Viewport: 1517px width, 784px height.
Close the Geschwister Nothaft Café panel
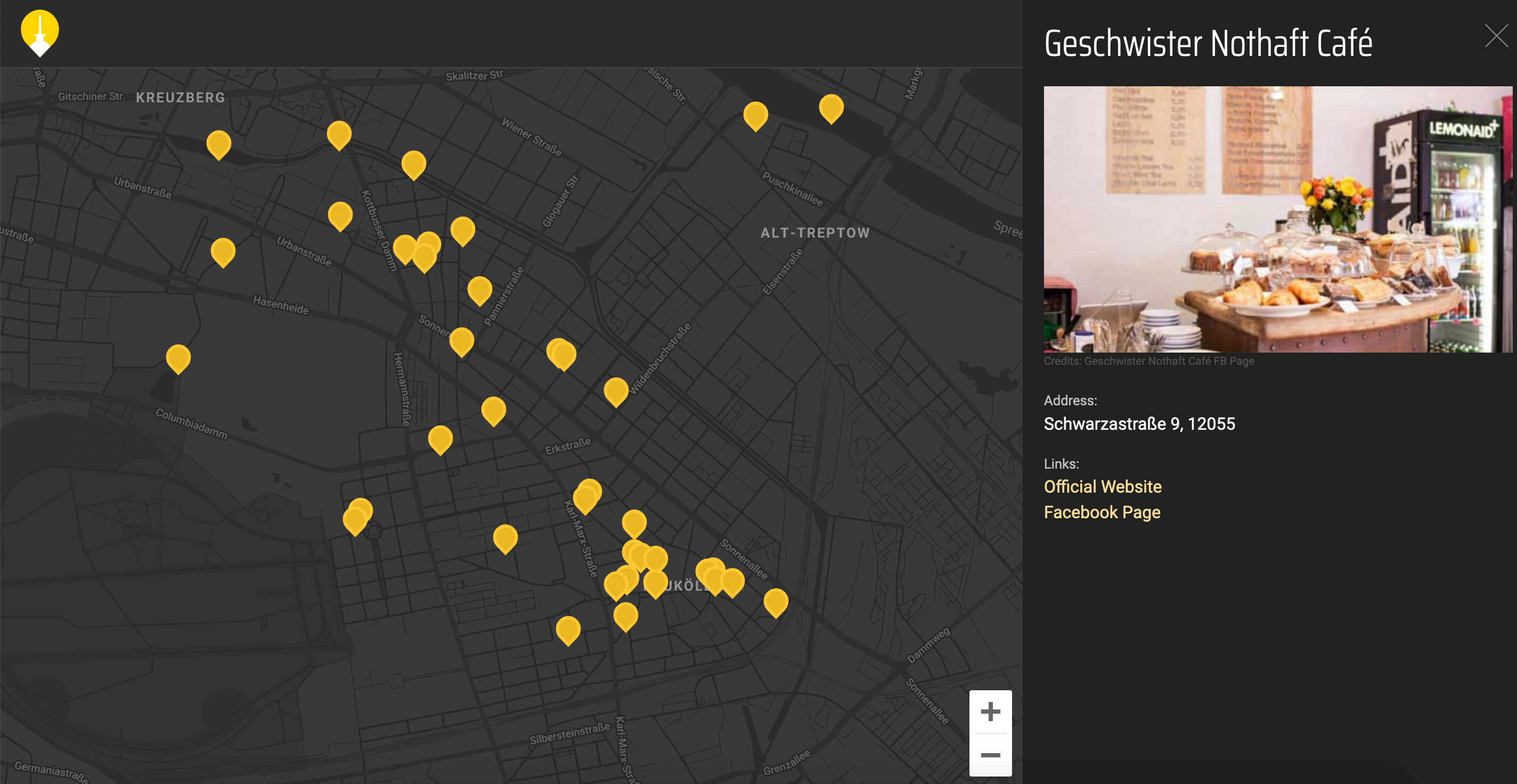(1496, 36)
